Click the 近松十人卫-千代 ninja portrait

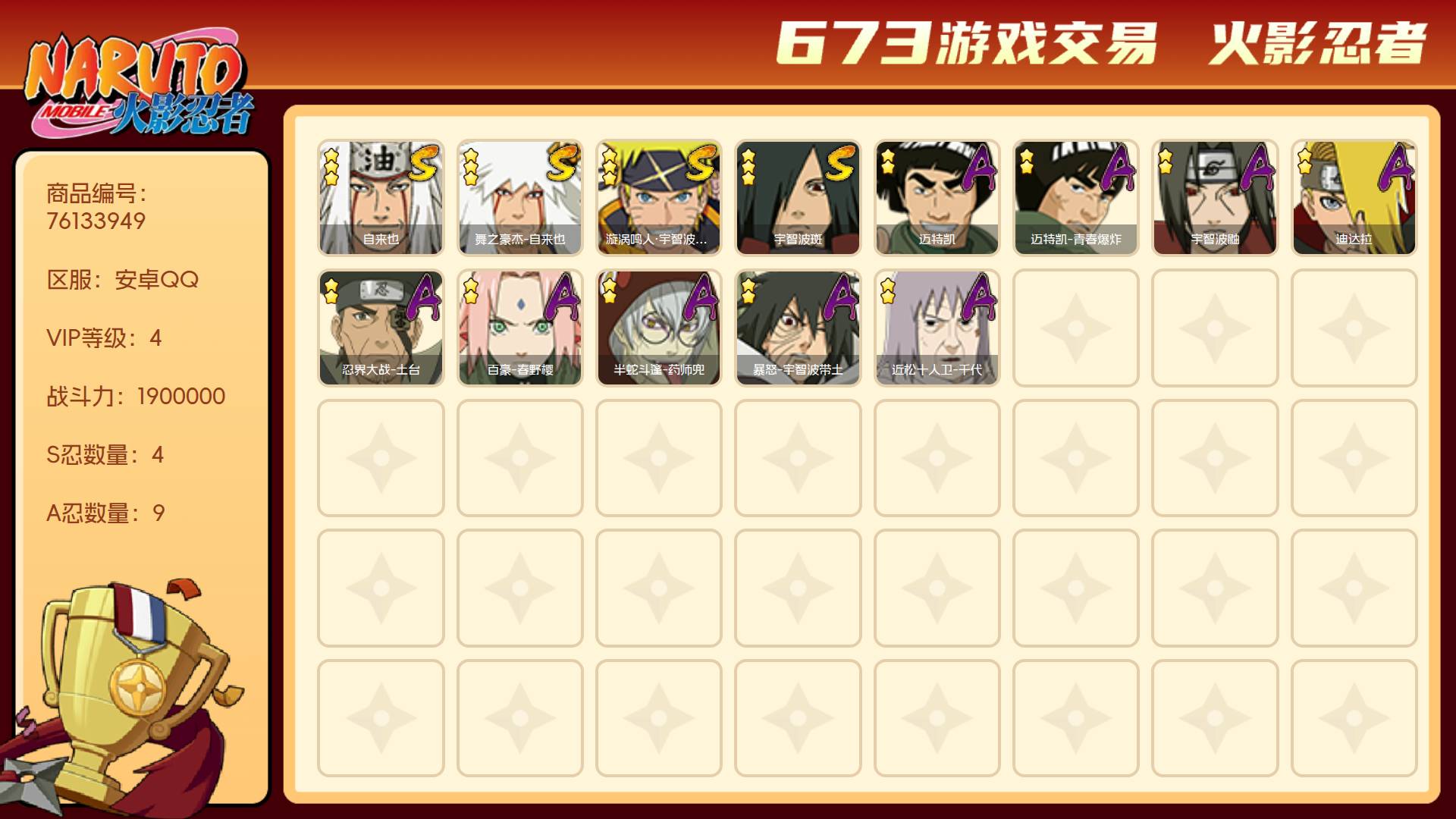click(x=937, y=328)
